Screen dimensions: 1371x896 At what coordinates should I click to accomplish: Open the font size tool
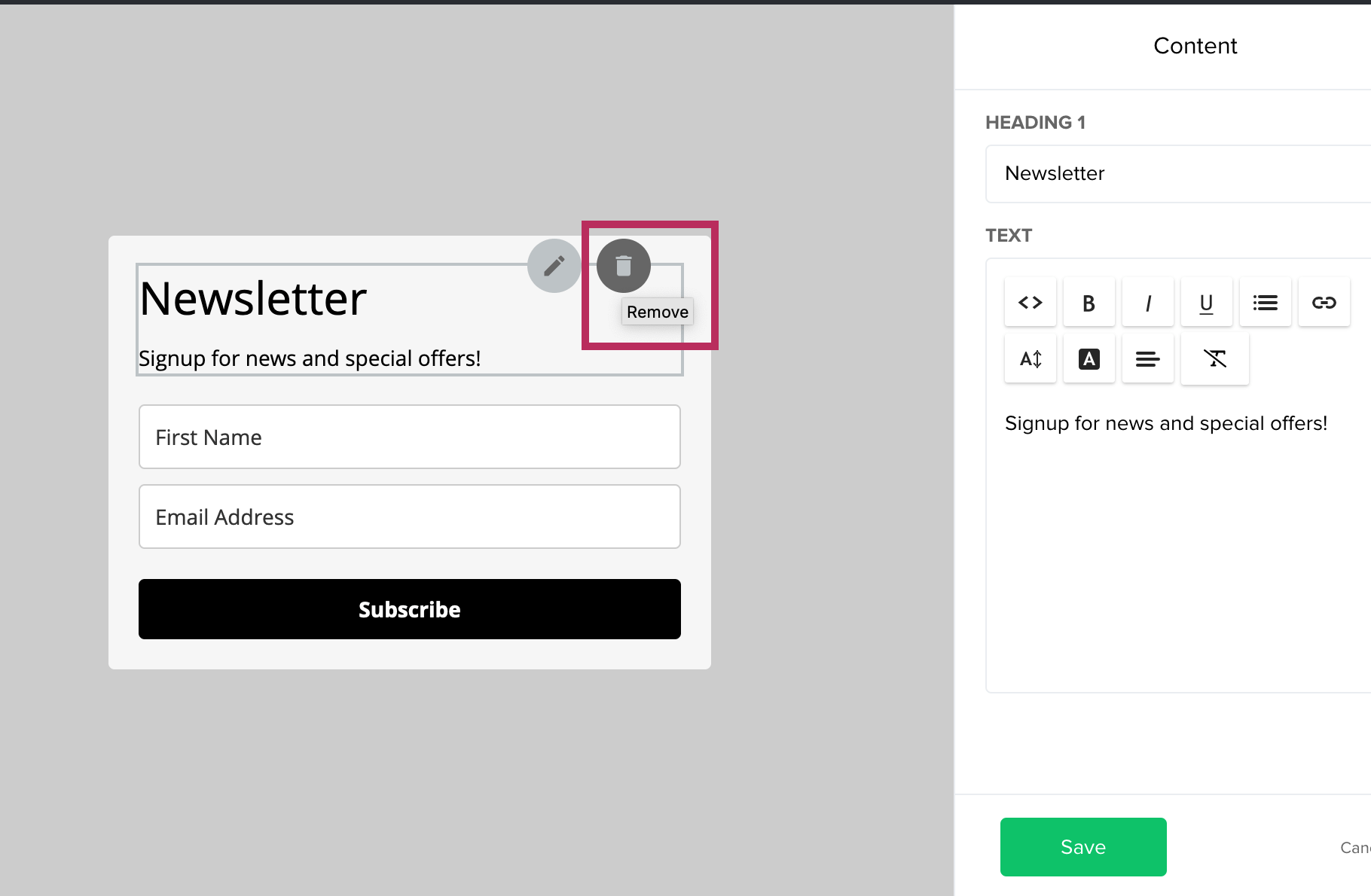pyautogui.click(x=1030, y=359)
